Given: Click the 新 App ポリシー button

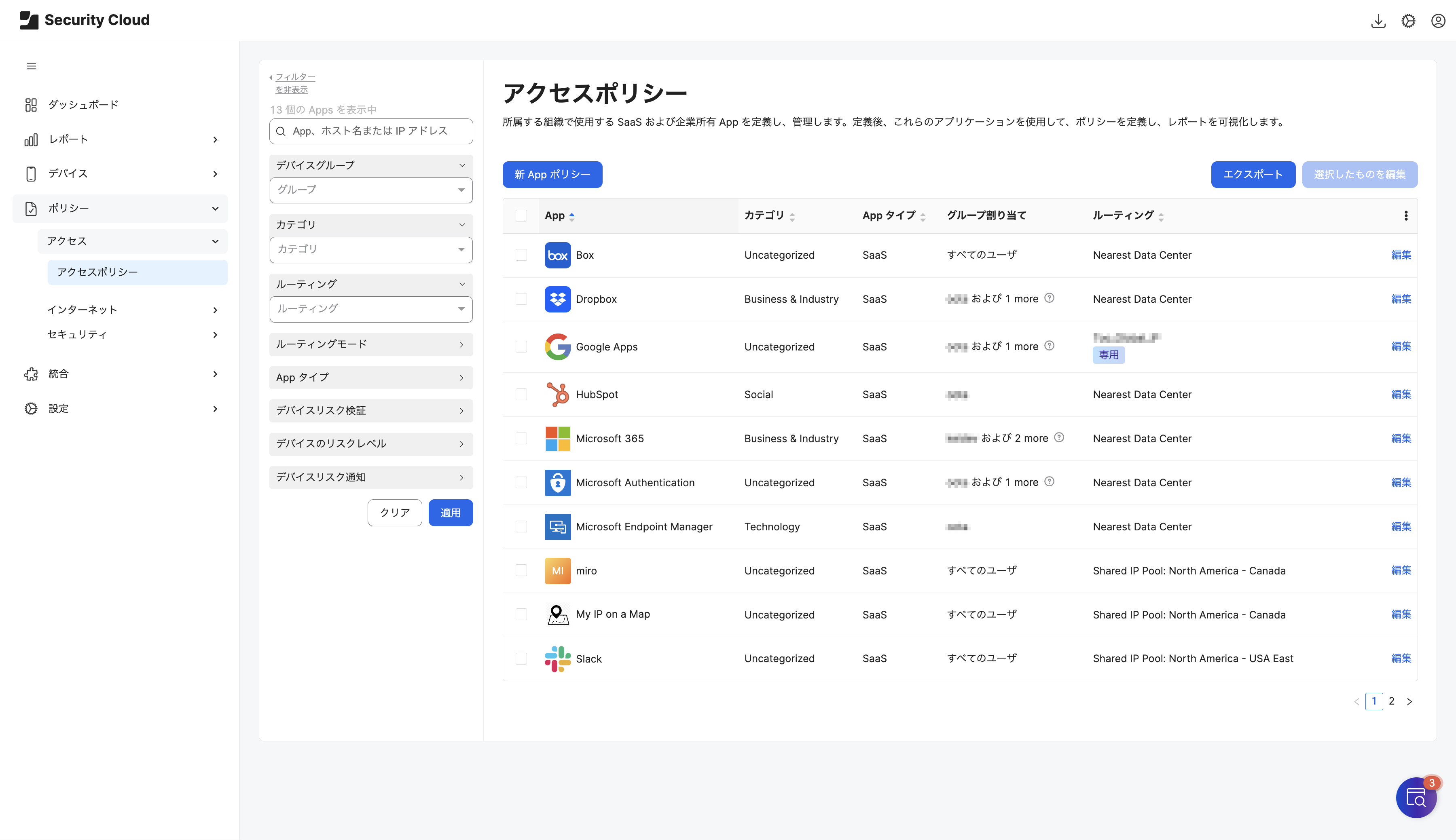Looking at the screenshot, I should [552, 174].
